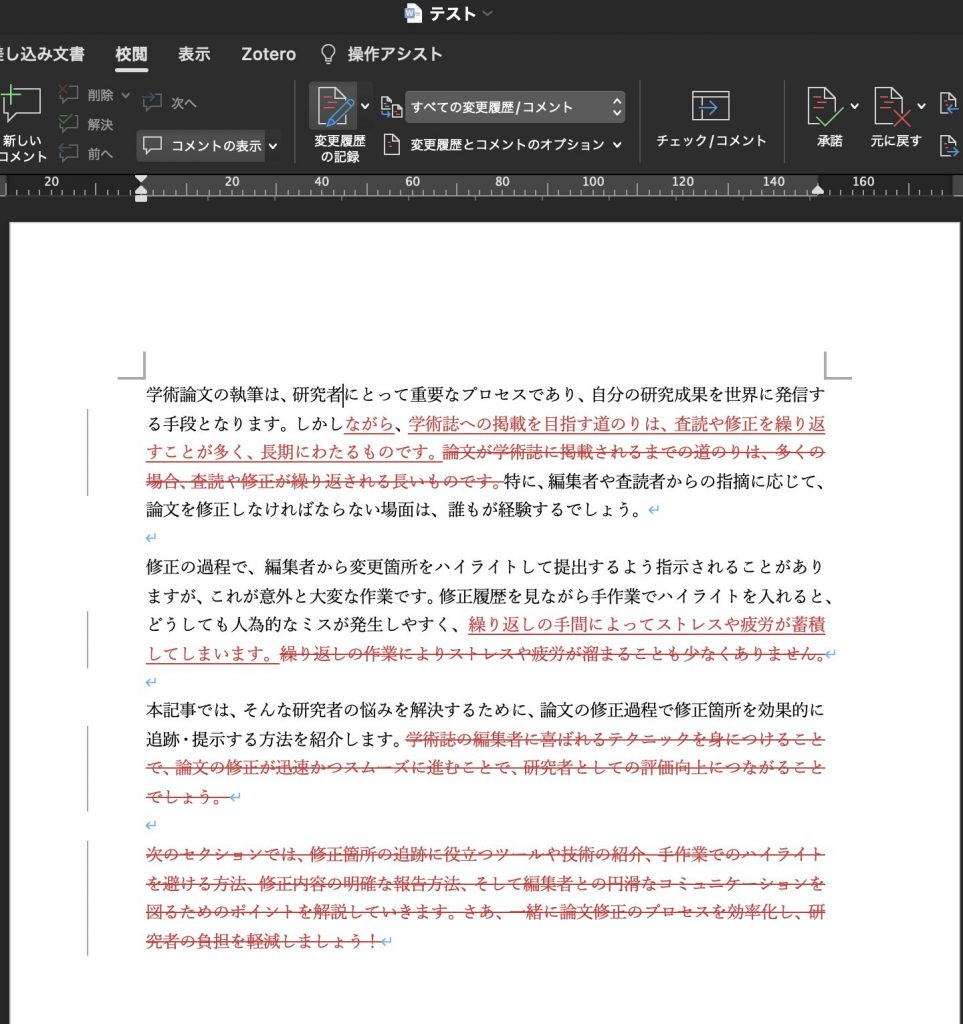Click the Resolve (解決) comment icon
This screenshot has width=963, height=1024.
[x=69, y=124]
